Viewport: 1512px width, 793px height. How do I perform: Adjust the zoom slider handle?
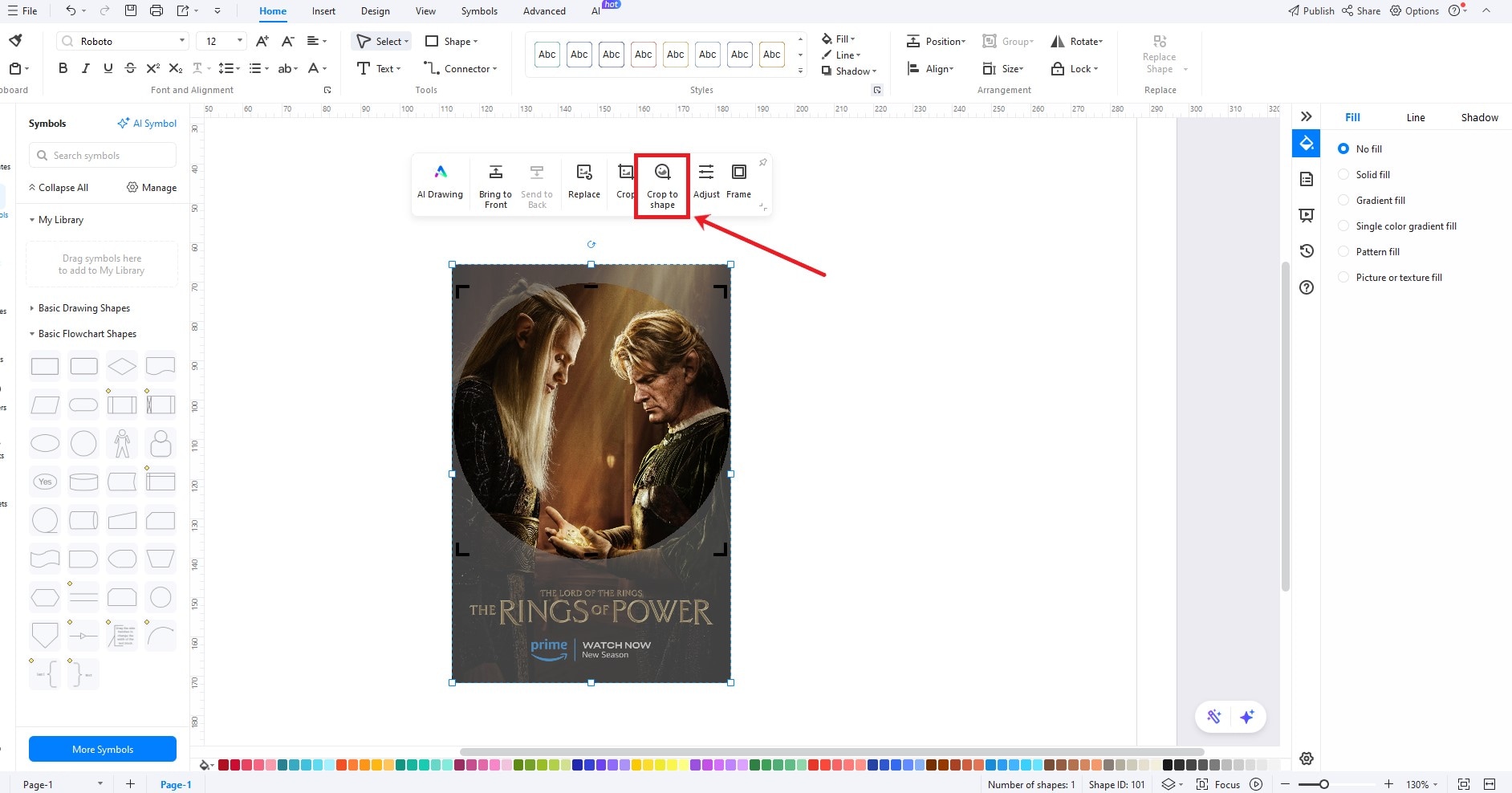tap(1324, 784)
